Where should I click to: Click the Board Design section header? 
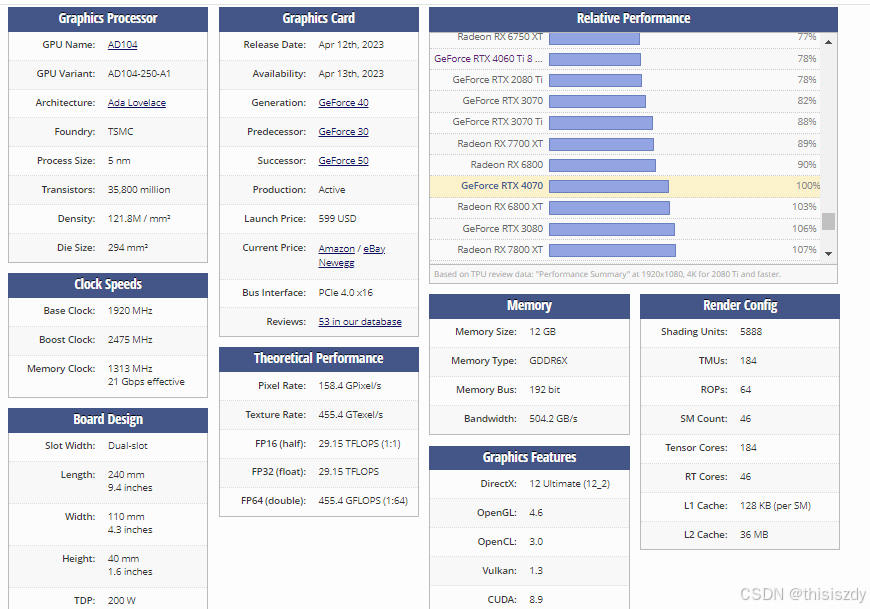(x=108, y=420)
